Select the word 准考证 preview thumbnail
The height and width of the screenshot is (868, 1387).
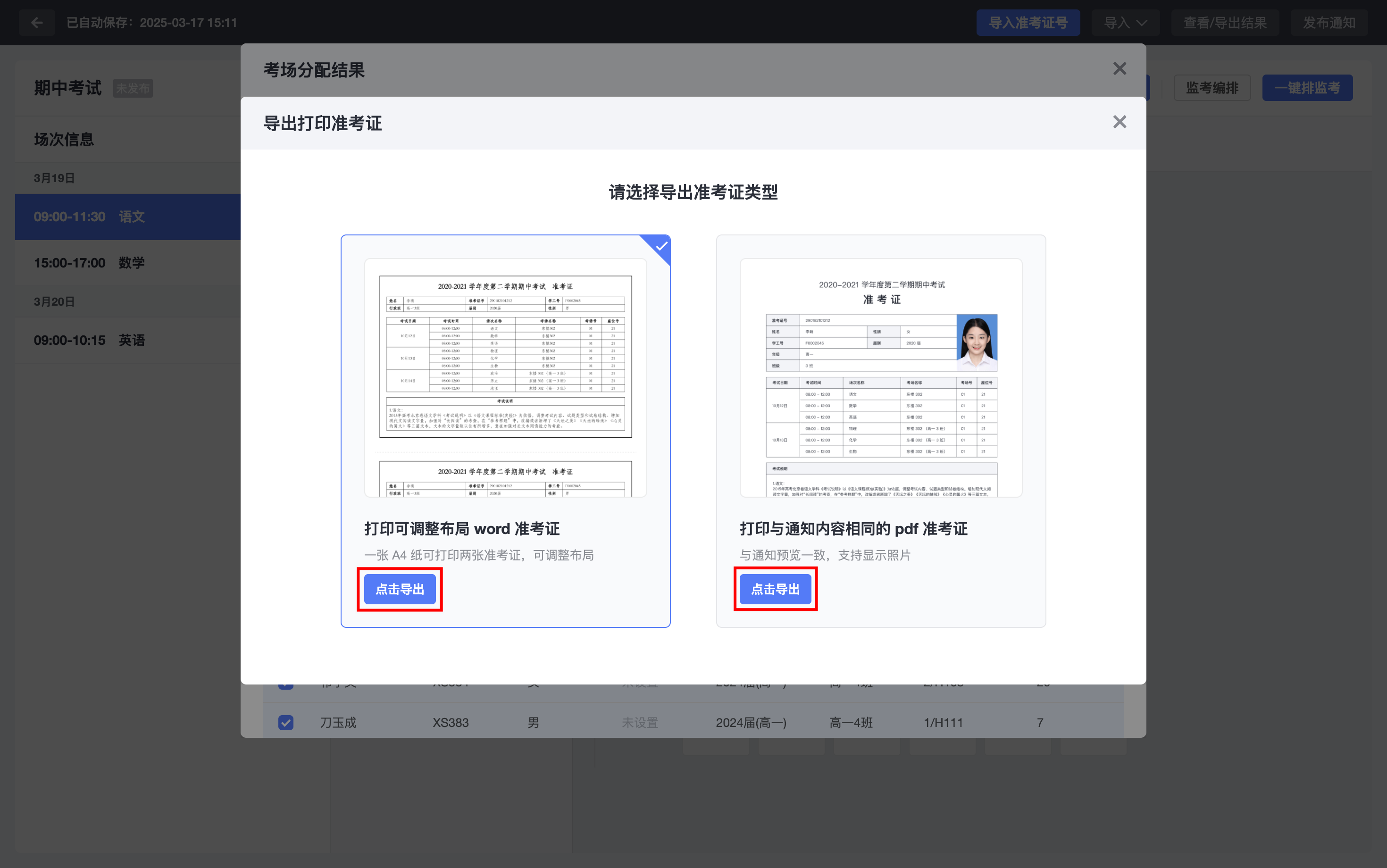505,378
